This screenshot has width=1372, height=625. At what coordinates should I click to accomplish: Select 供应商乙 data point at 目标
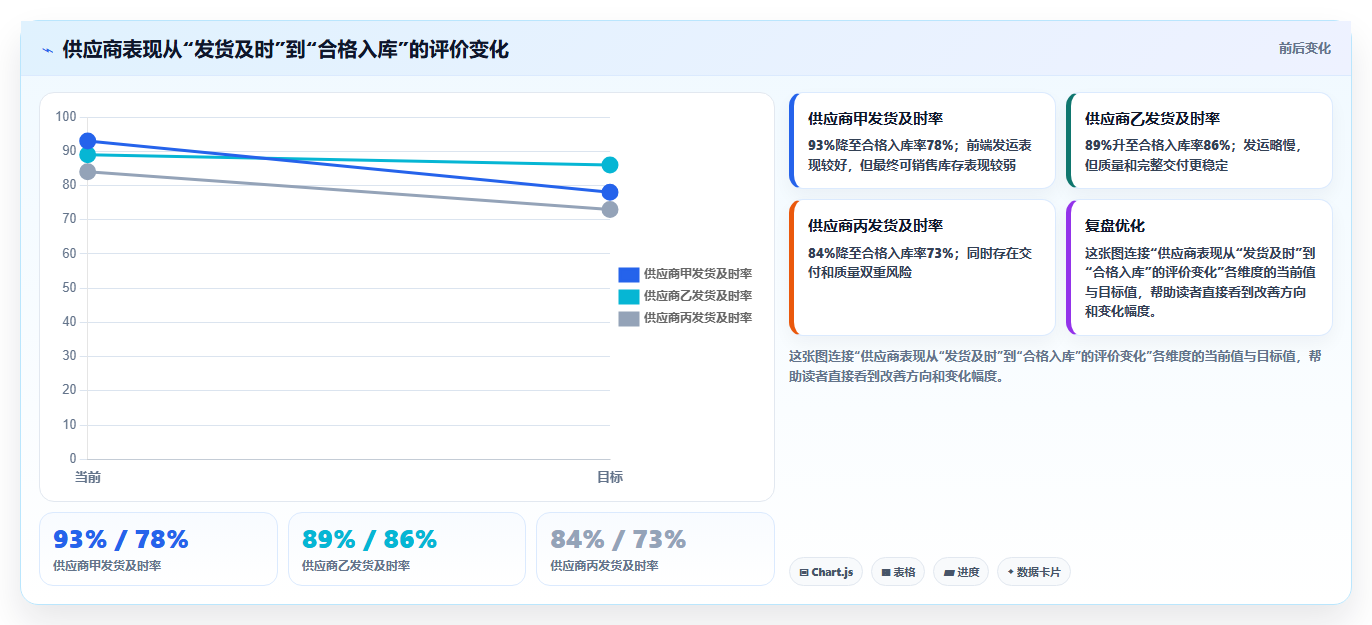[610, 165]
